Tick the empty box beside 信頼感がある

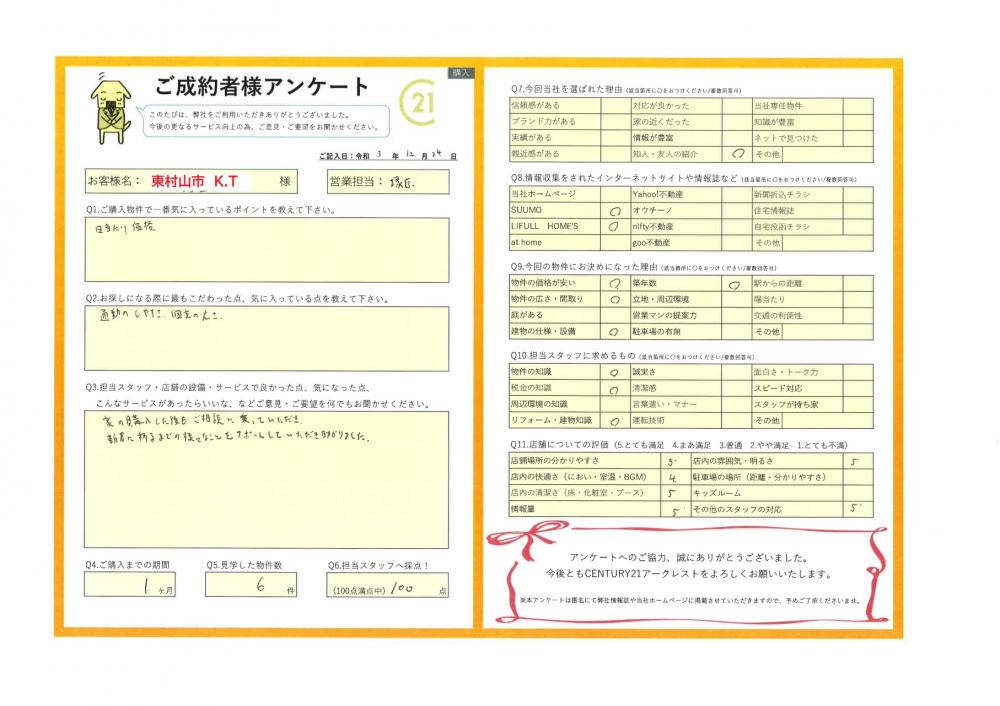click(x=614, y=105)
